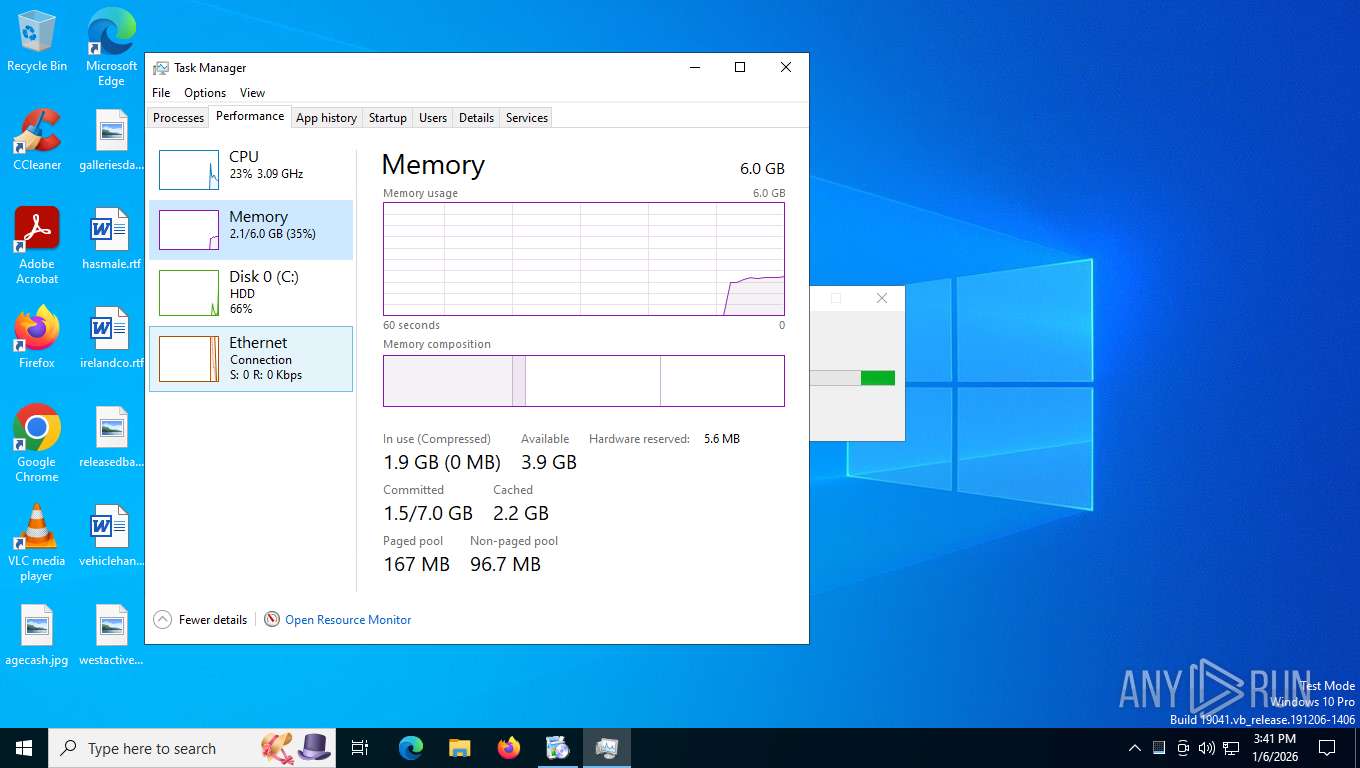Click the 1.9 GB (0 MB) In use value
The image size is (1360, 768).
442,462
